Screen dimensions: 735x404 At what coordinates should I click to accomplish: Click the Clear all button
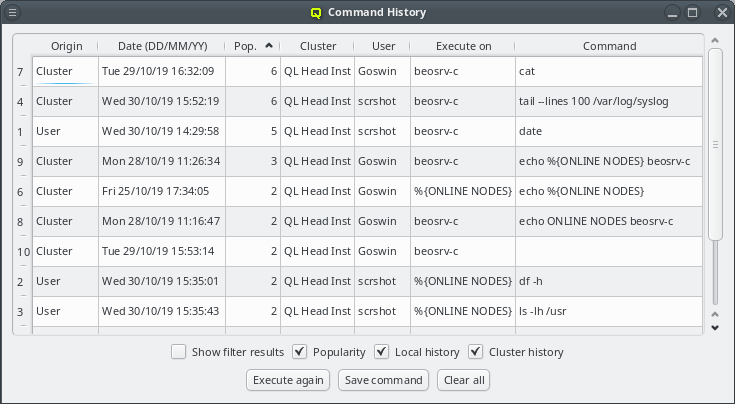tap(464, 380)
